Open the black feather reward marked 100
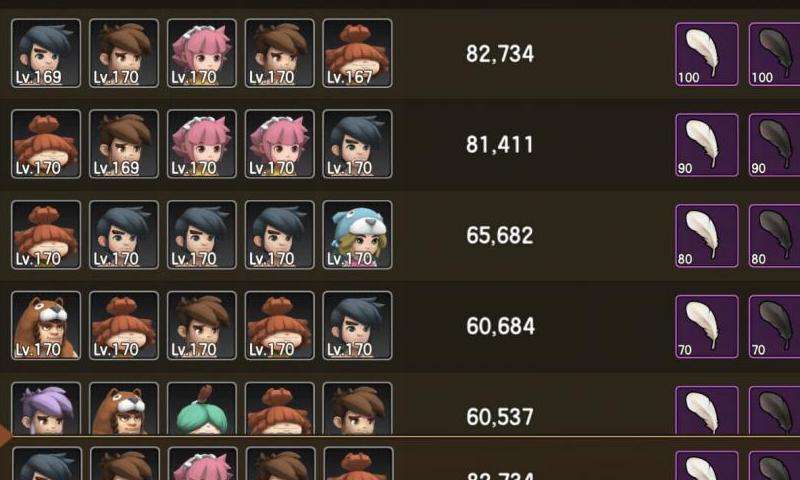Image resolution: width=800 pixels, height=480 pixels. coord(774,54)
